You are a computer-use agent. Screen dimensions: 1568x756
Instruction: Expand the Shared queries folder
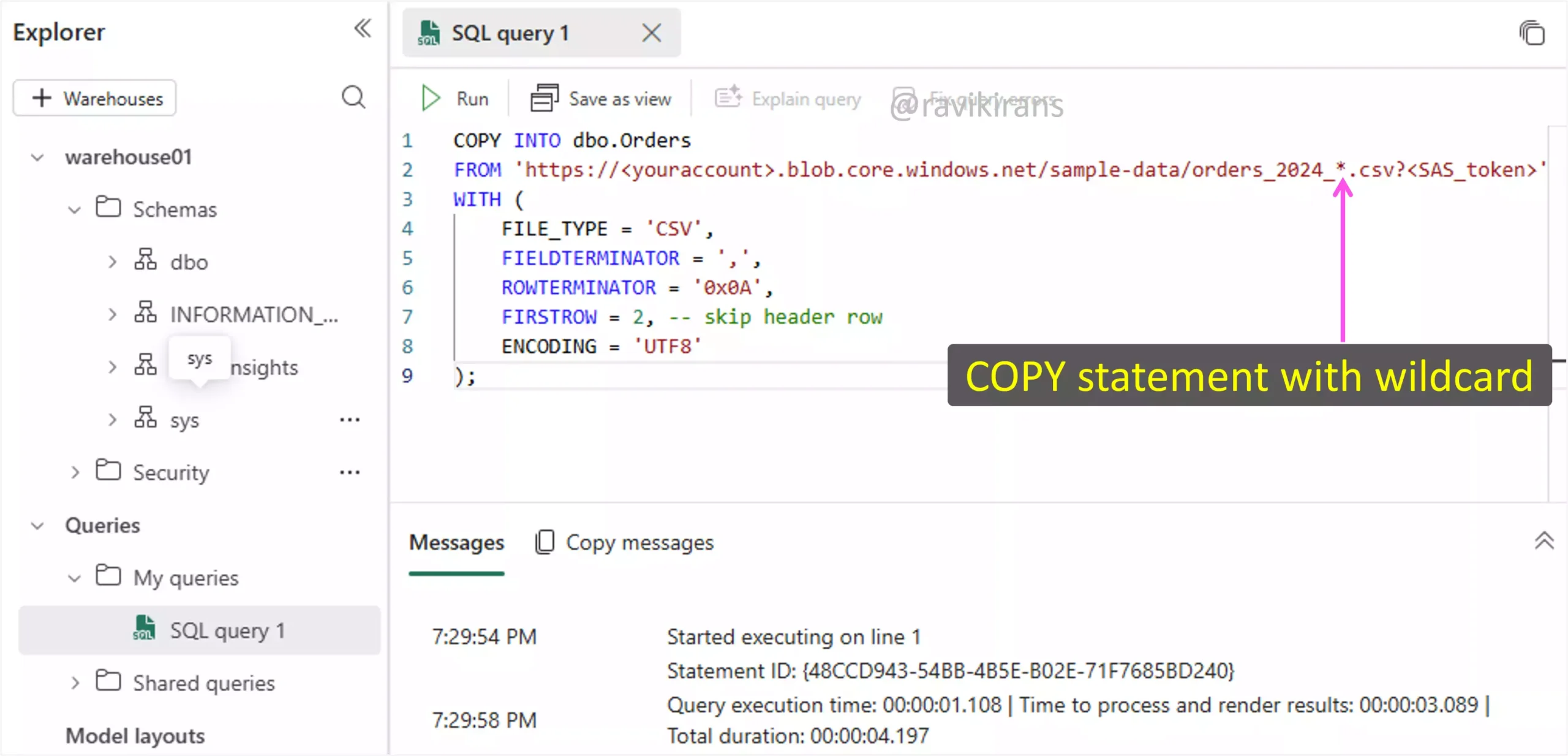click(75, 683)
